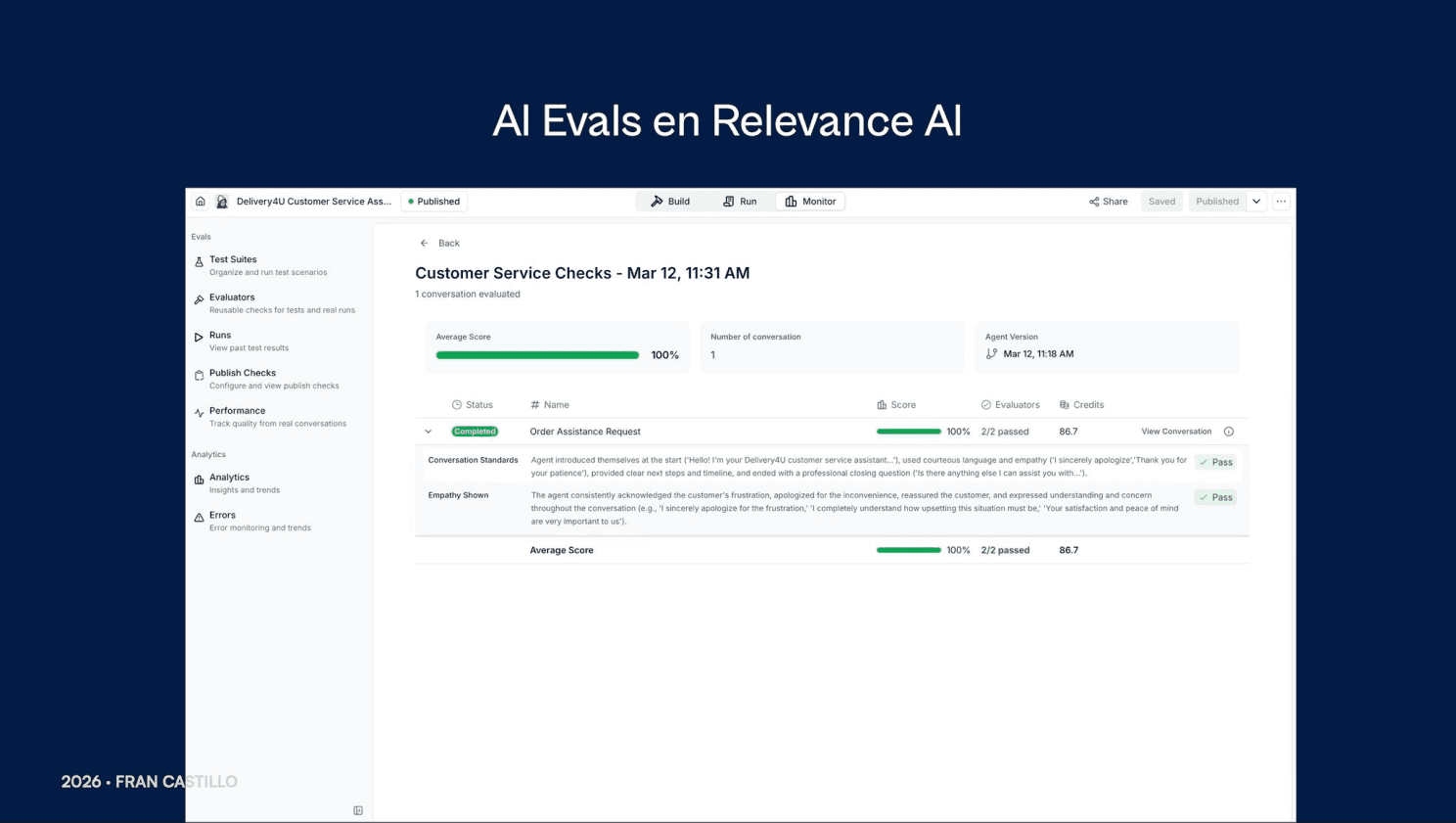Viewport: 1456px width, 823px height.
Task: Click the Pass badge for Conversation Standards
Action: coord(1215,462)
